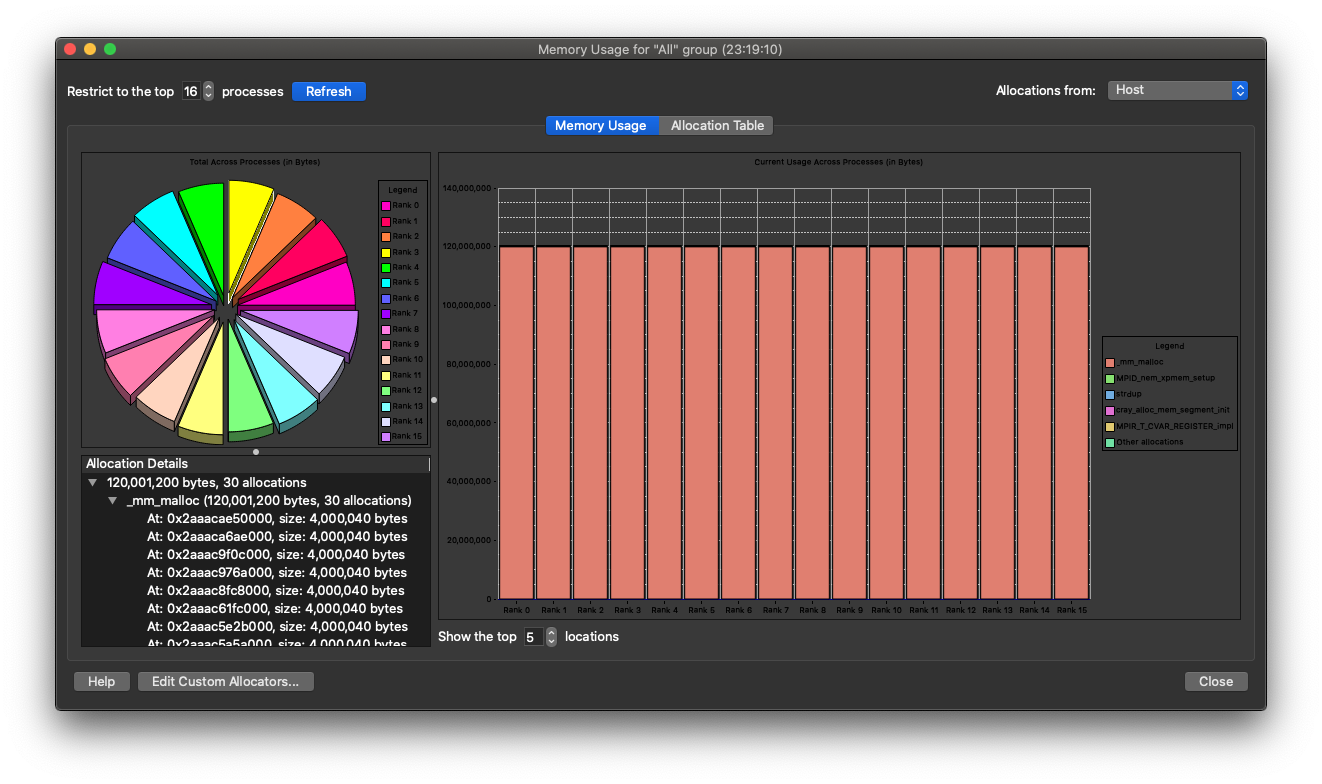Click the cray_alloc_mem_segment_init legend color
The width and height of the screenshot is (1322, 784).
pyautogui.click(x=1112, y=410)
